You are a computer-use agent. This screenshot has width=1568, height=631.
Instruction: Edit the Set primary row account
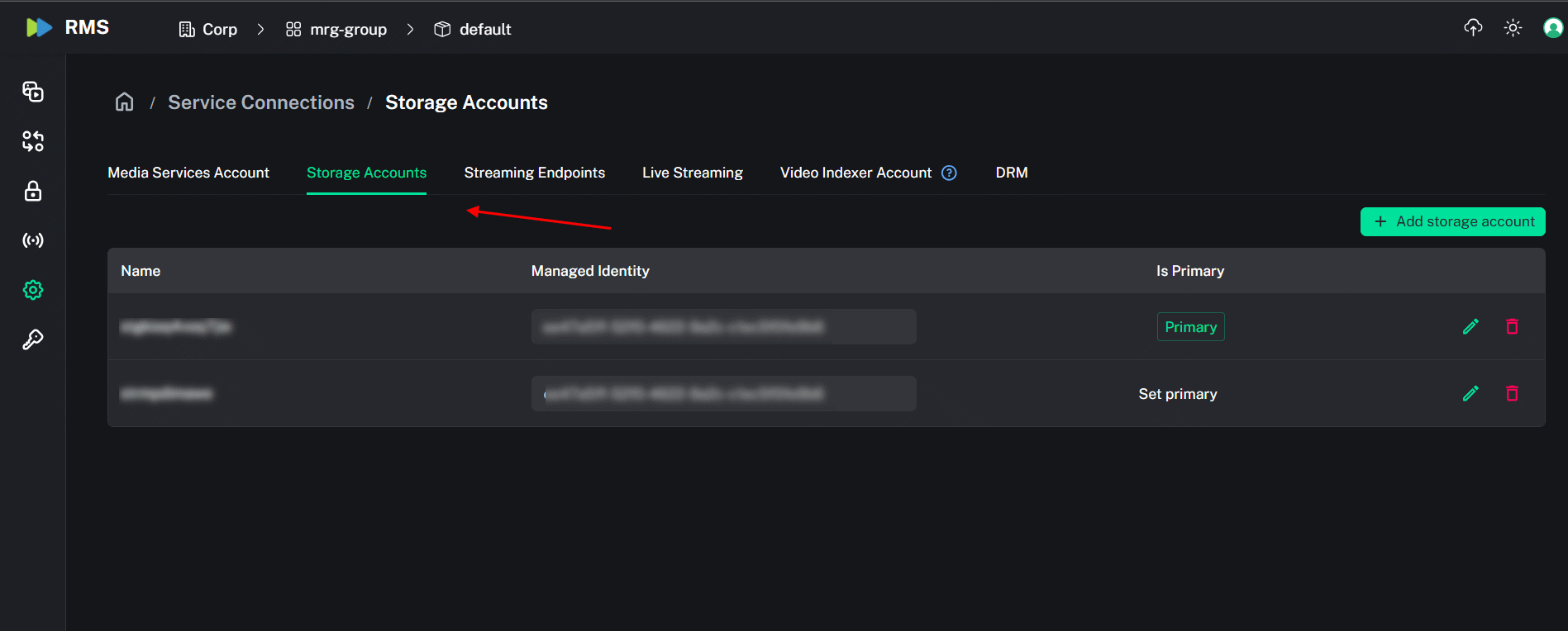pos(1470,393)
